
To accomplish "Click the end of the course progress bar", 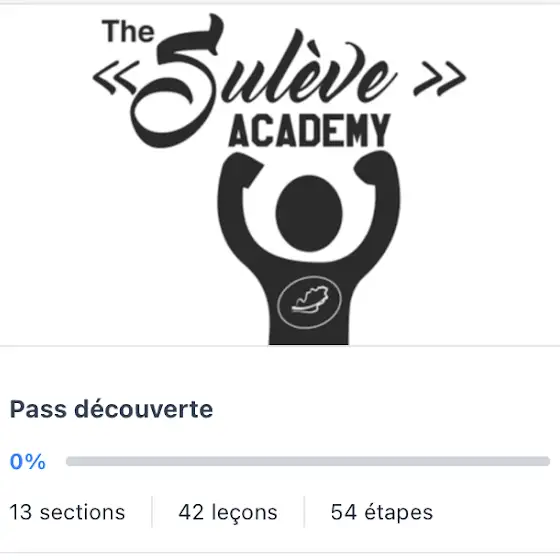I will click(x=545, y=461).
